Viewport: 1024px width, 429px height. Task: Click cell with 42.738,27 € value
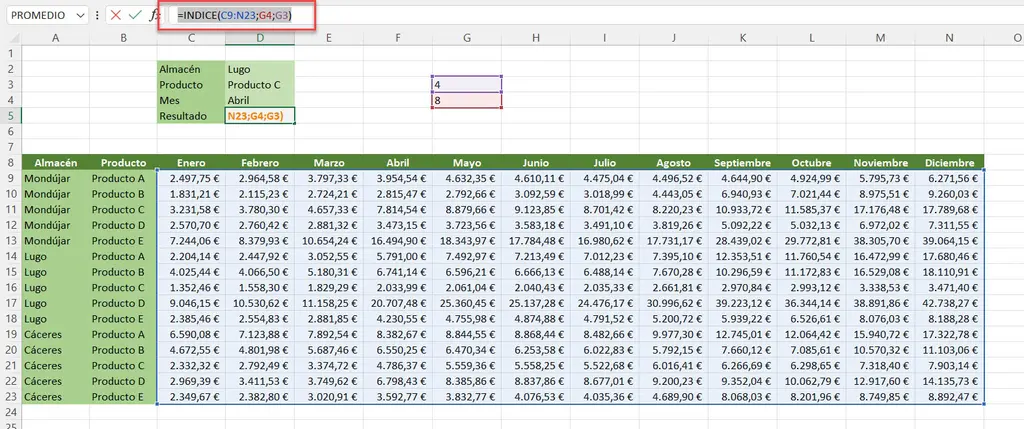click(x=950, y=303)
